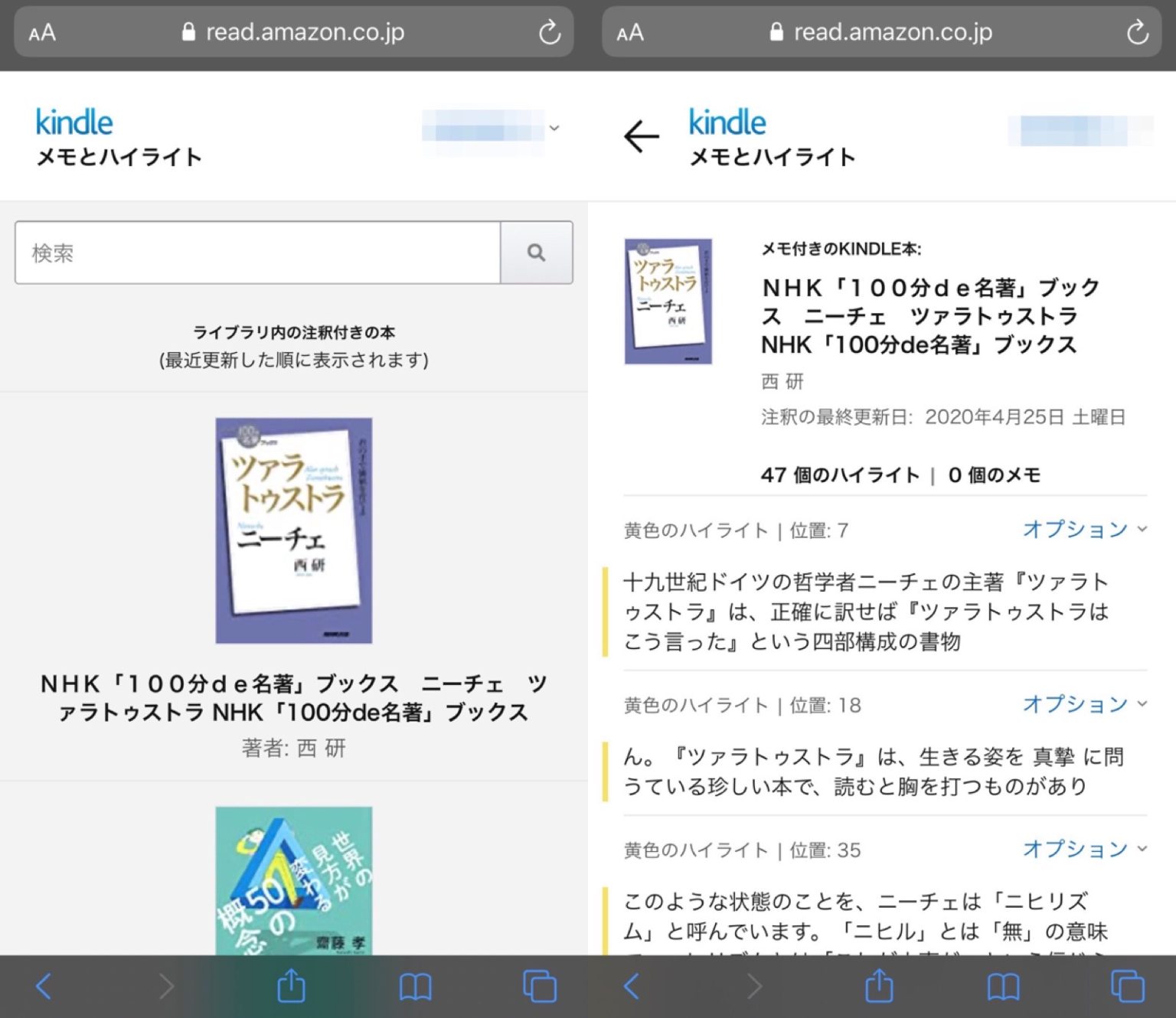Click the back arrow next to Kindle logo
This screenshot has height=1018, width=1176.
(x=641, y=137)
